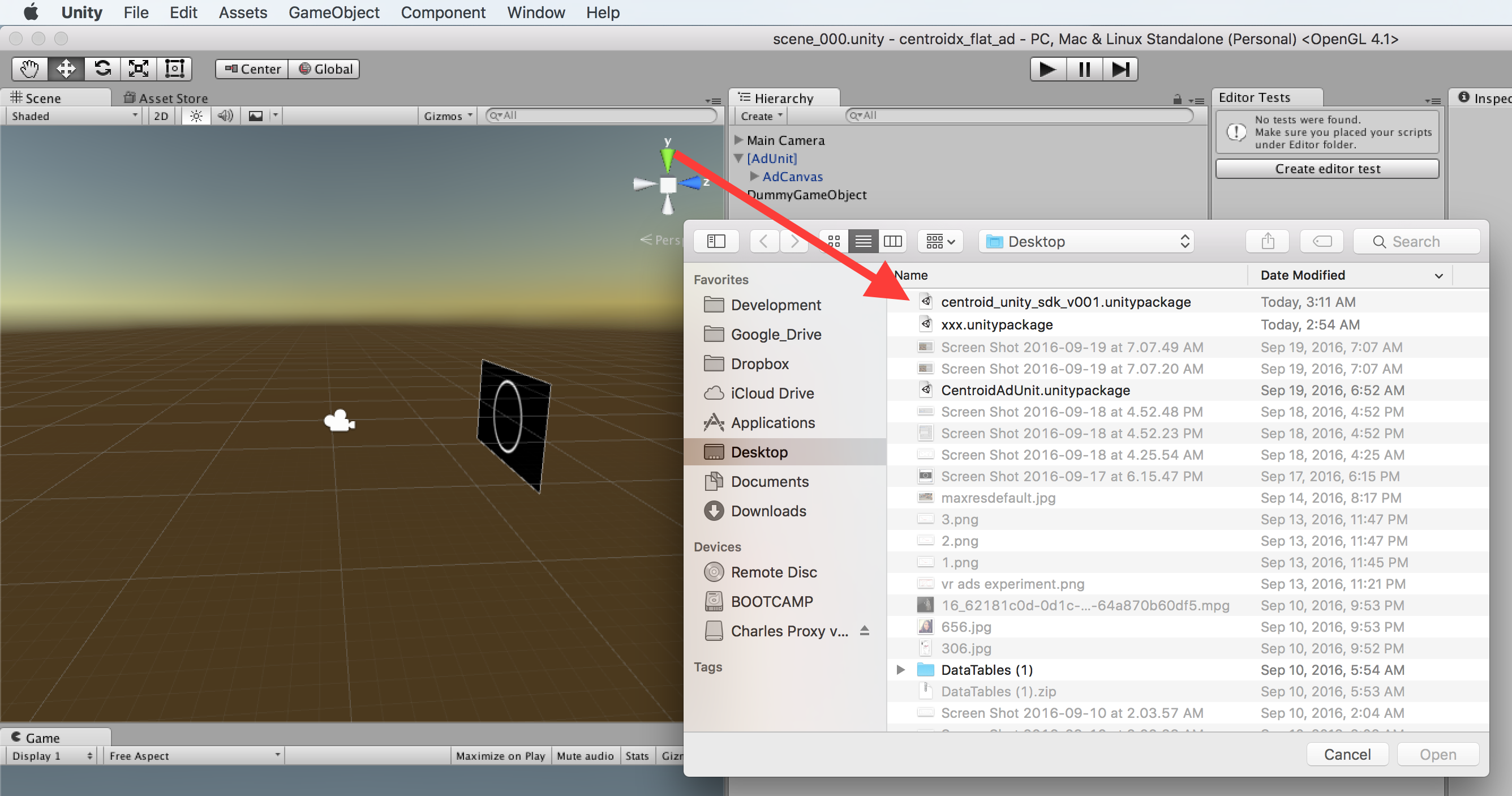This screenshot has height=796, width=1512.
Task: Click Cancel in file dialog
Action: click(x=1347, y=754)
